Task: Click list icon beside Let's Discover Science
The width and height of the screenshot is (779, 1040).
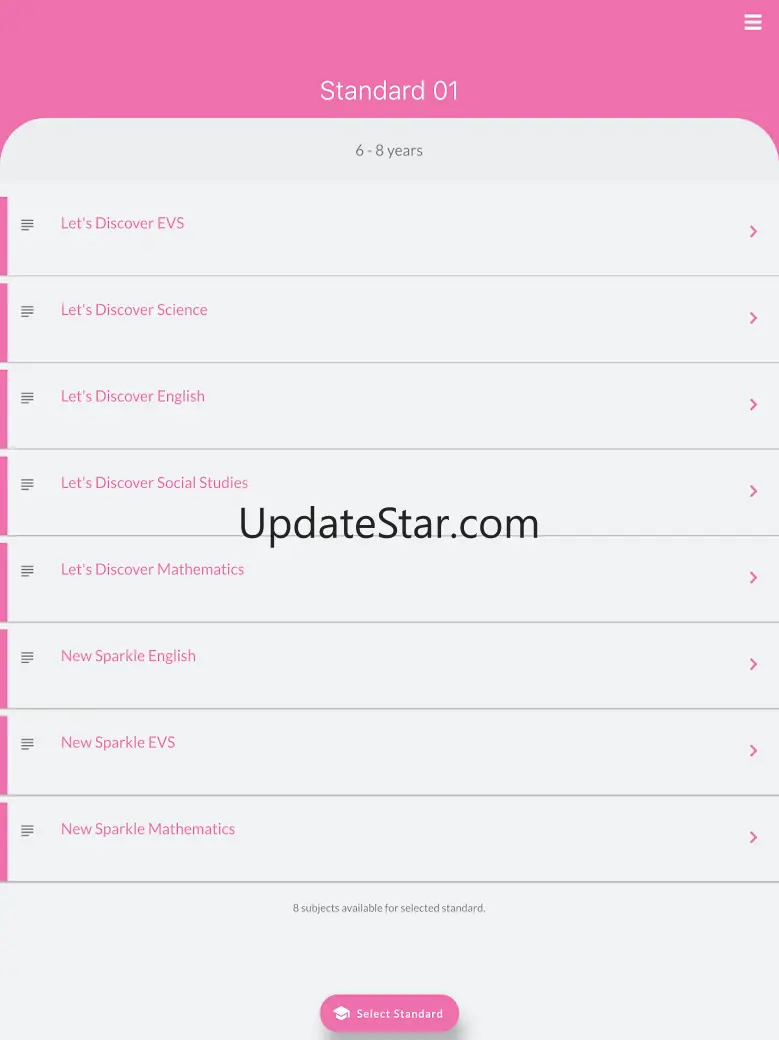Action: coord(27,311)
